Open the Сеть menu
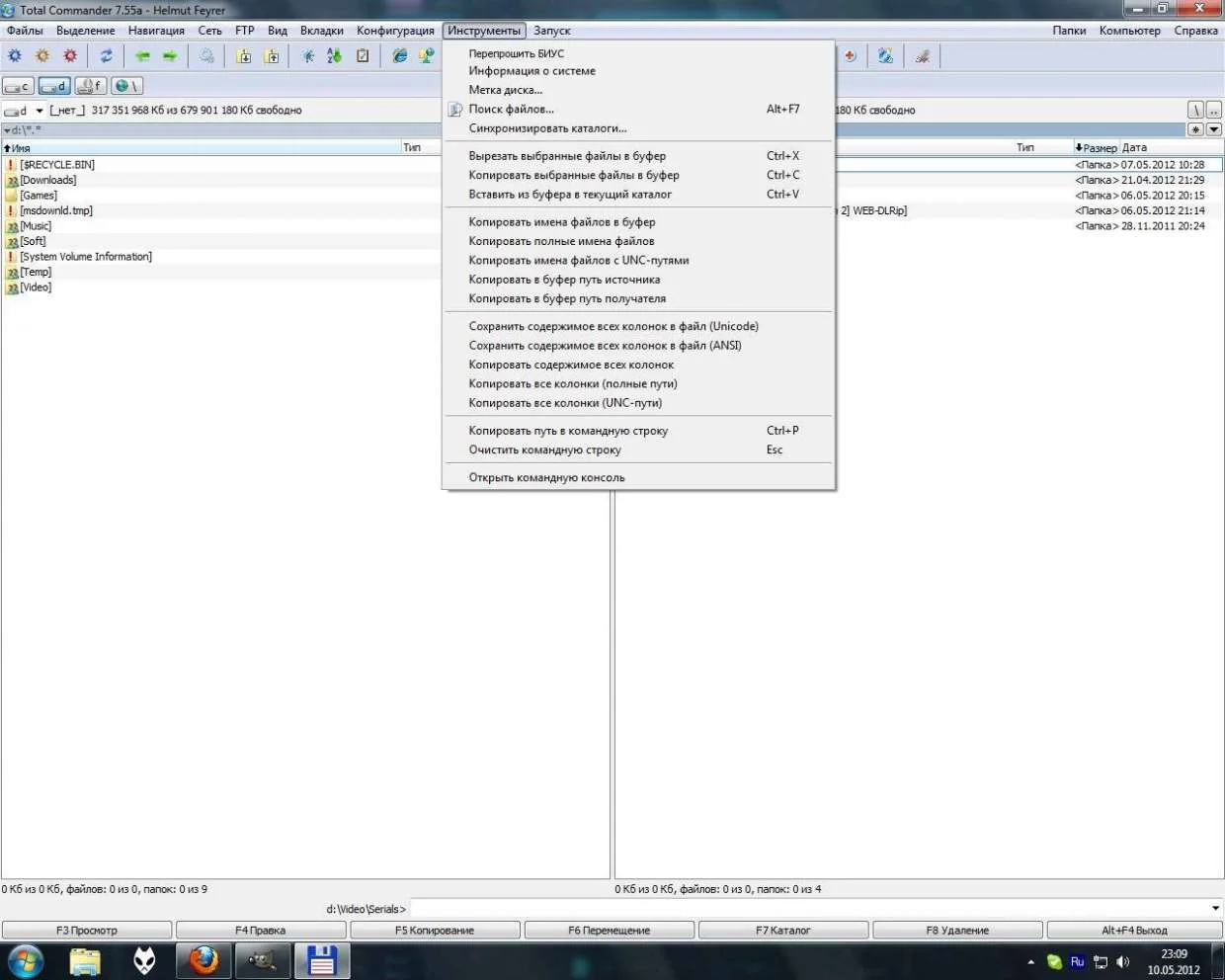This screenshot has height=980, width=1225. click(210, 31)
